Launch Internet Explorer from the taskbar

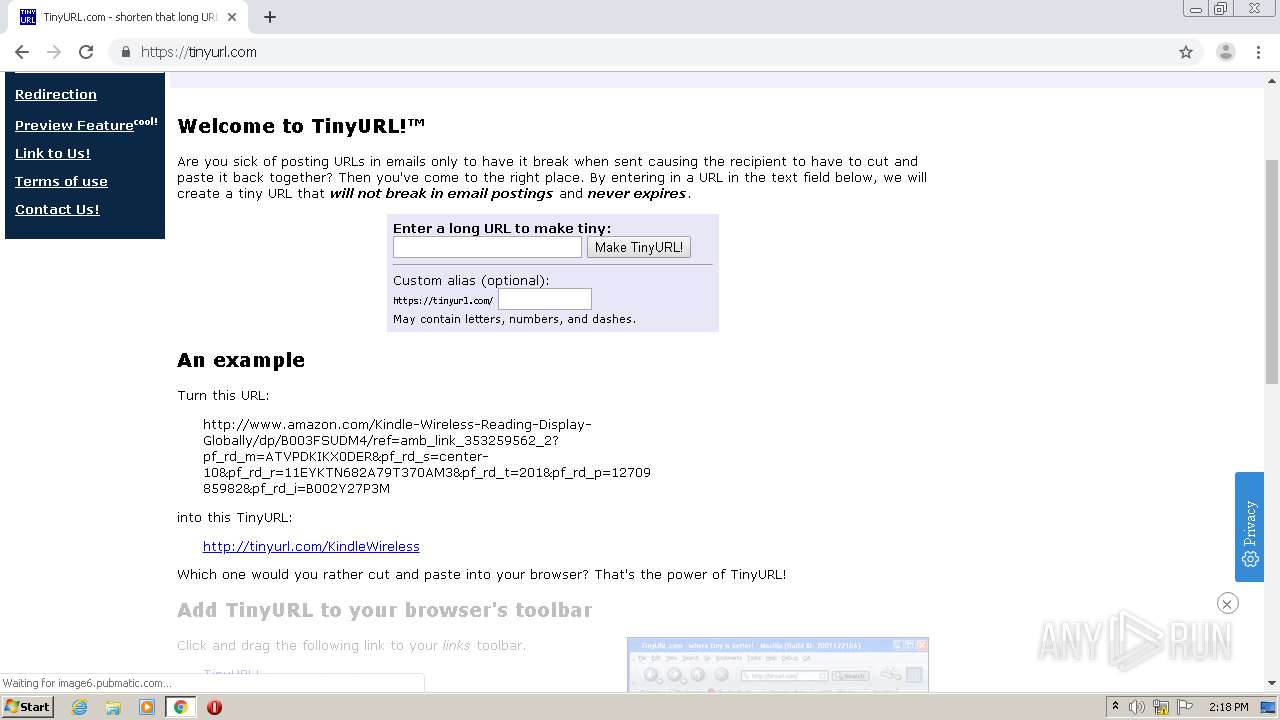point(79,707)
